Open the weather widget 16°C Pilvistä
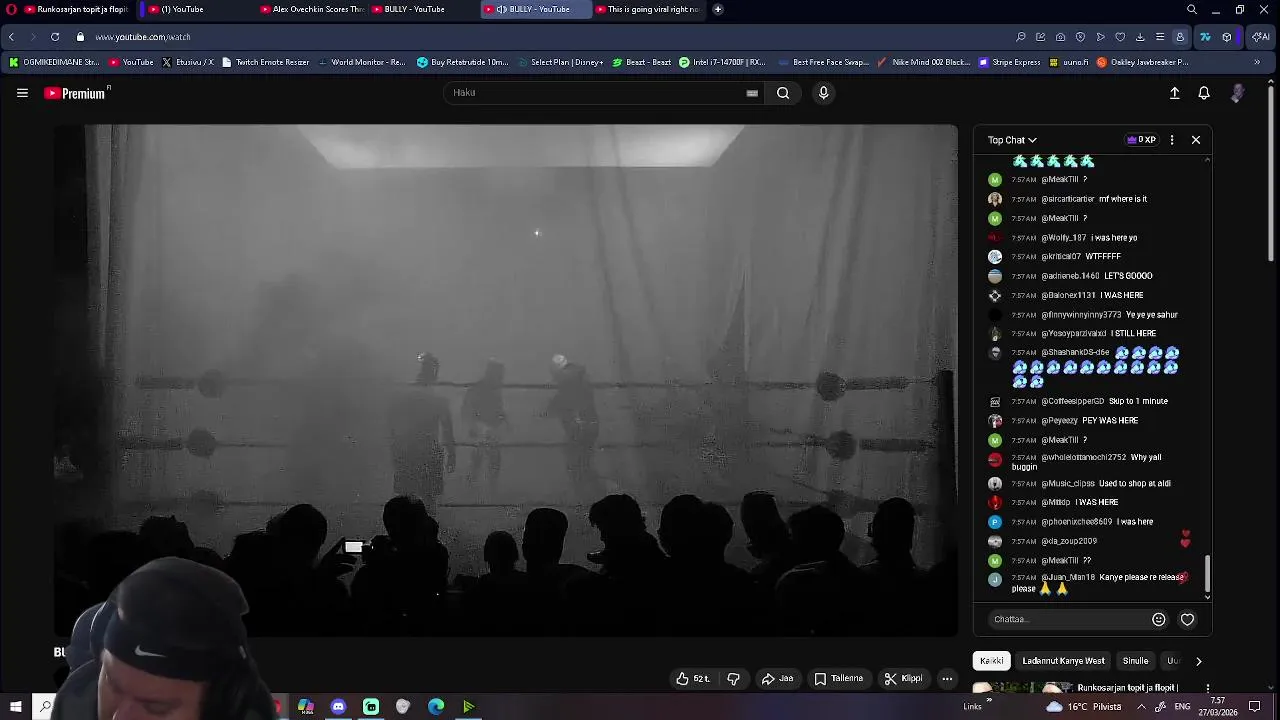 click(1084, 707)
